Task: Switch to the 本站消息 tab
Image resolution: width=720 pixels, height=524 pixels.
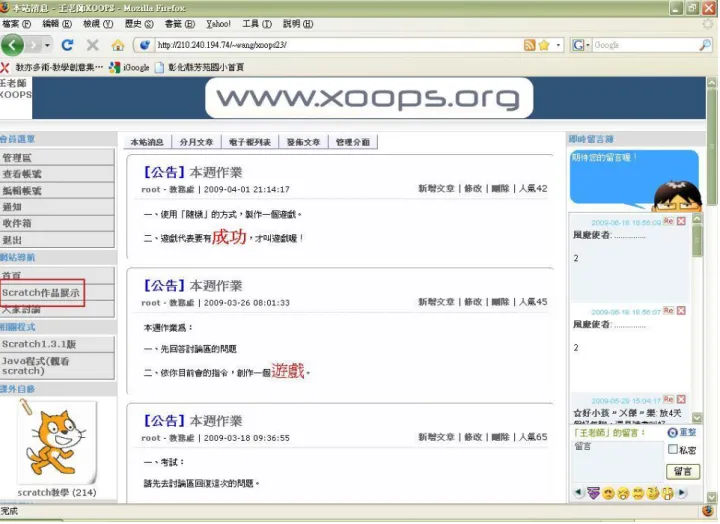Action: (x=147, y=142)
